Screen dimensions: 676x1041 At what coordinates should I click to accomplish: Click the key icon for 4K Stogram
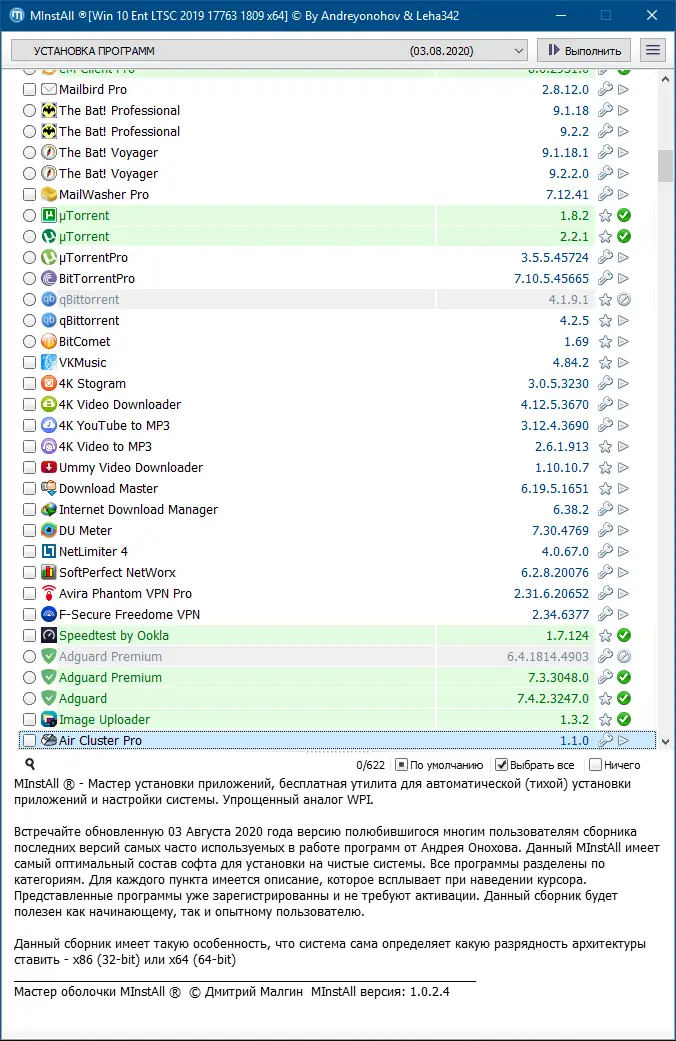(605, 383)
